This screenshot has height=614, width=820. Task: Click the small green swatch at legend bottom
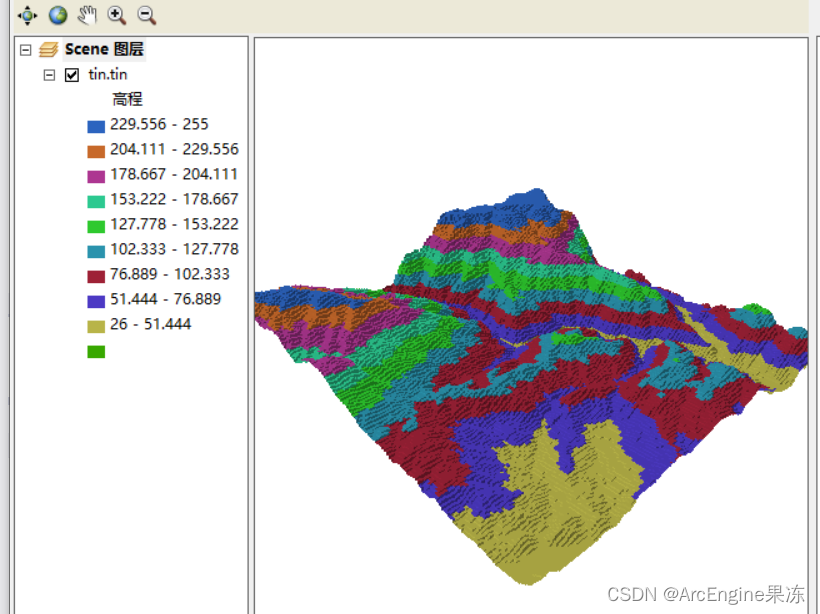coord(95,350)
